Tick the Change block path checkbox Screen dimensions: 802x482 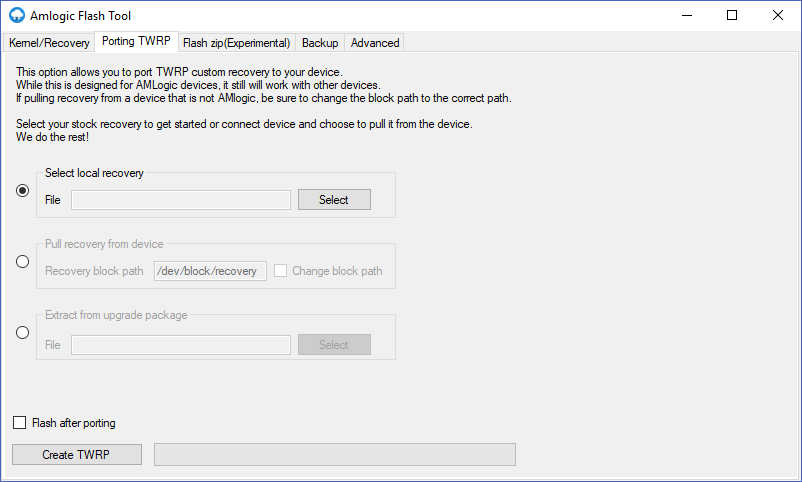pos(280,271)
